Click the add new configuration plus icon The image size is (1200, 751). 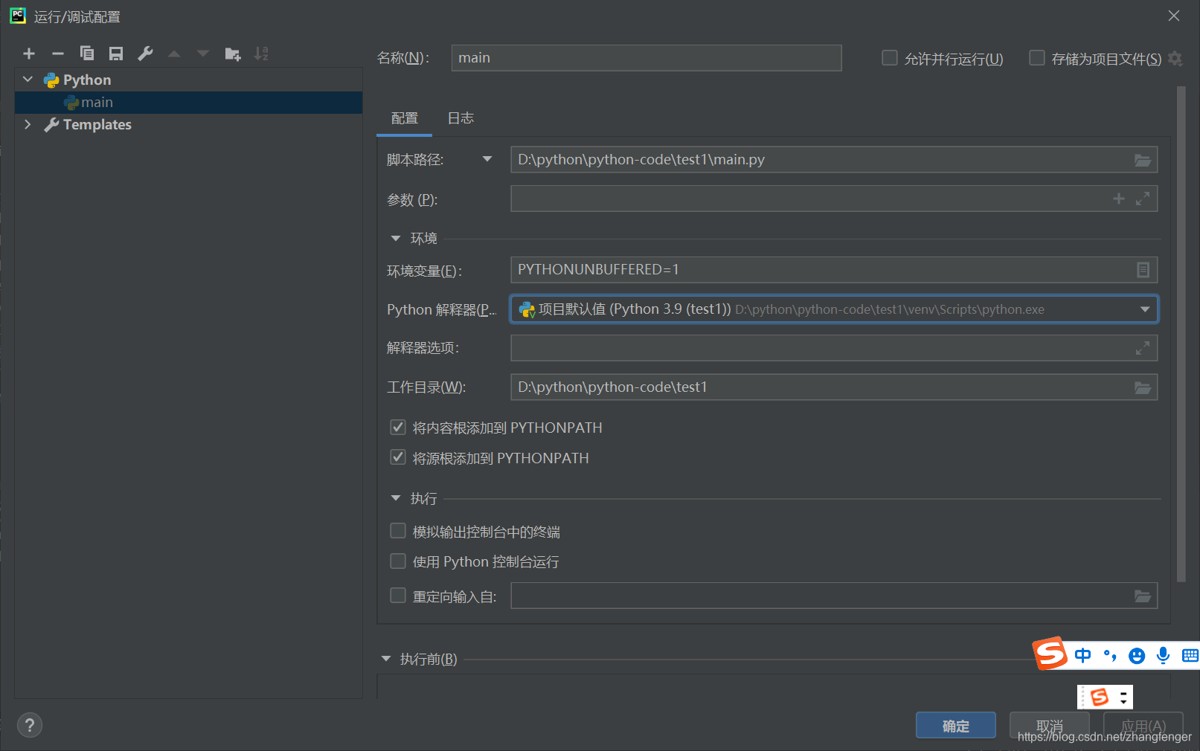click(29, 54)
